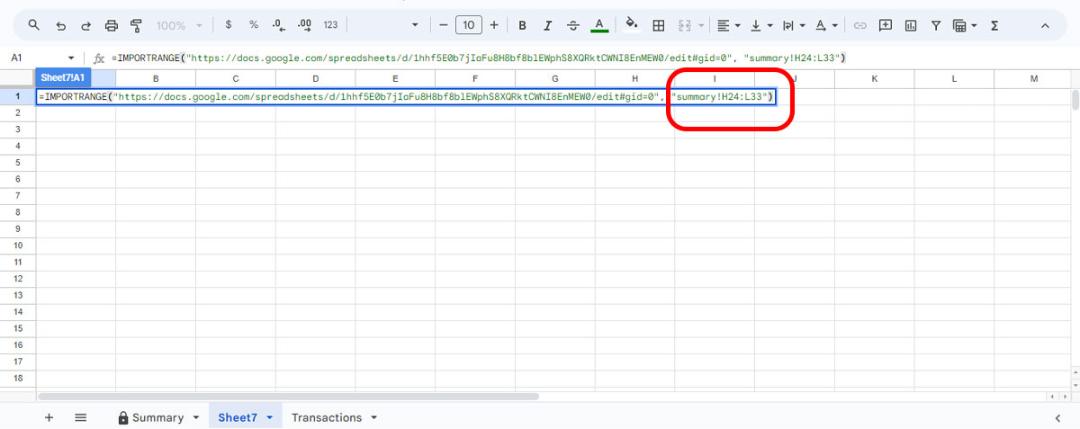Switch to the Sheet7 tab
This screenshot has height=429, width=1080.
click(x=238, y=417)
